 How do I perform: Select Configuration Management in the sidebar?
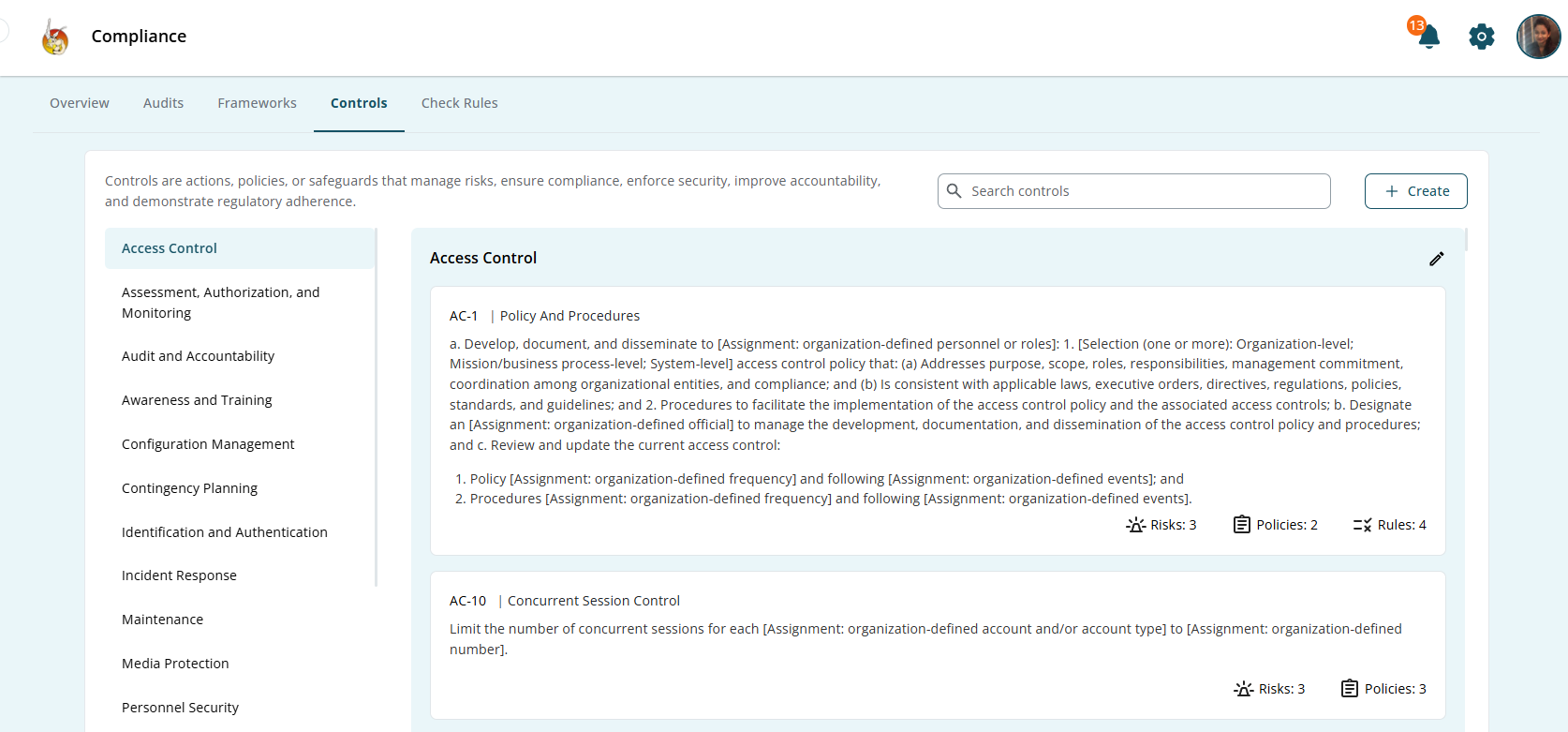[208, 444]
